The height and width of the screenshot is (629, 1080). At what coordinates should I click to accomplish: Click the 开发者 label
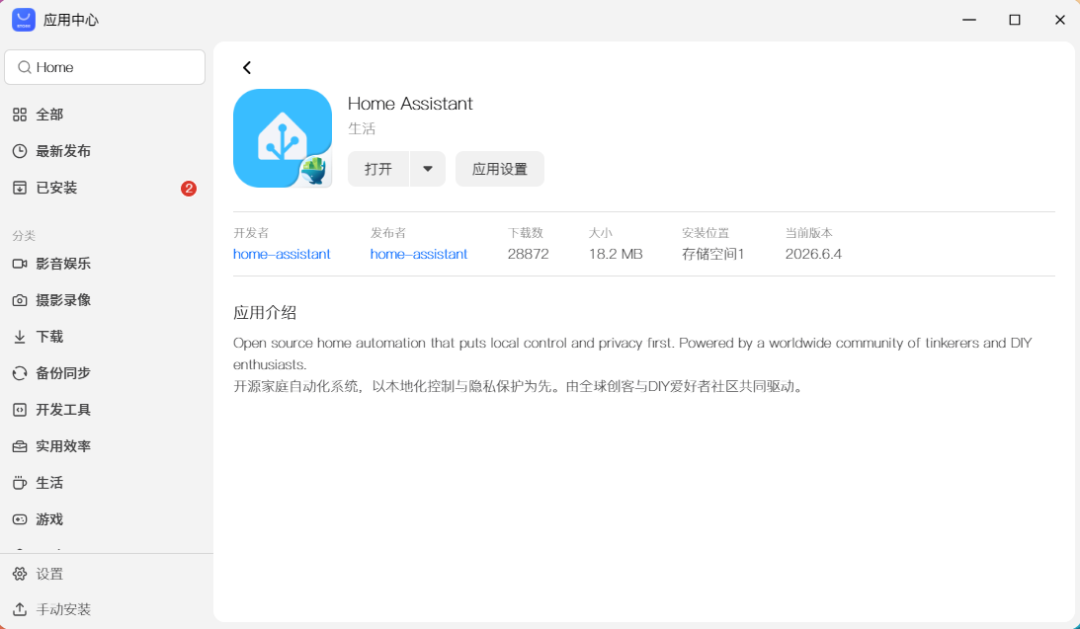(x=251, y=233)
